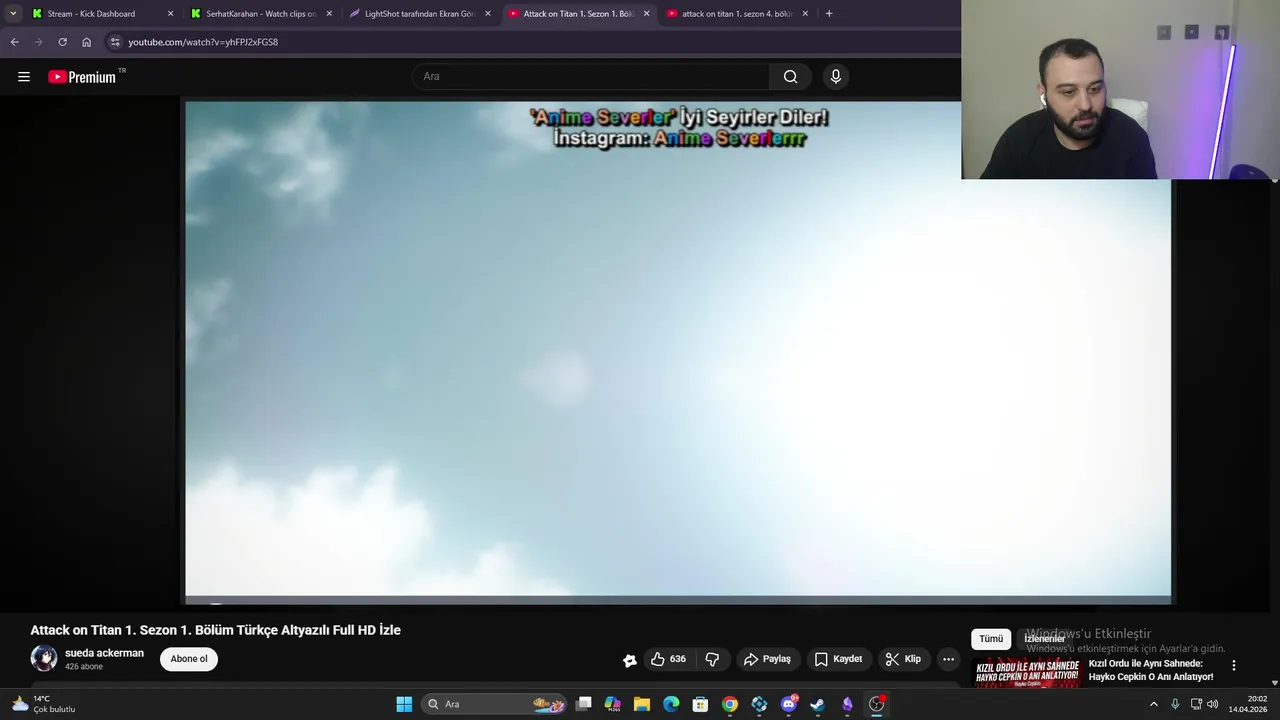The image size is (1280, 720).
Task: Reload the page with the refresh icon
Action: pyautogui.click(x=62, y=42)
